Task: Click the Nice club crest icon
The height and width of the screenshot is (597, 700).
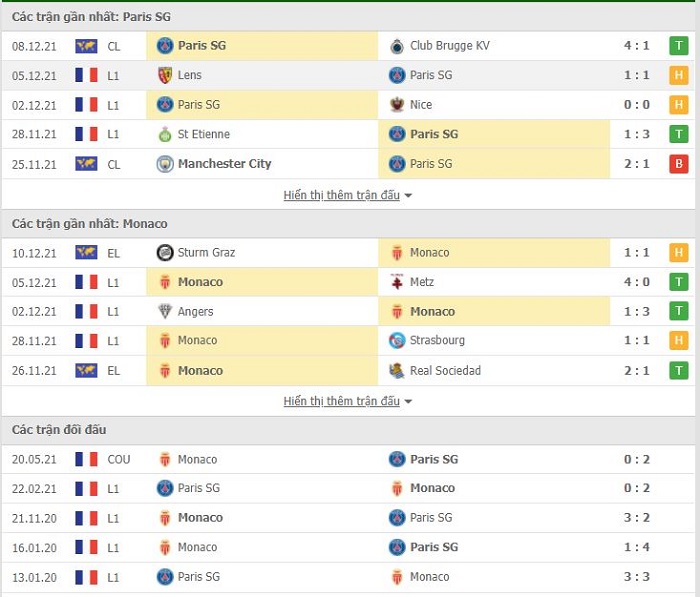Action: [396, 105]
